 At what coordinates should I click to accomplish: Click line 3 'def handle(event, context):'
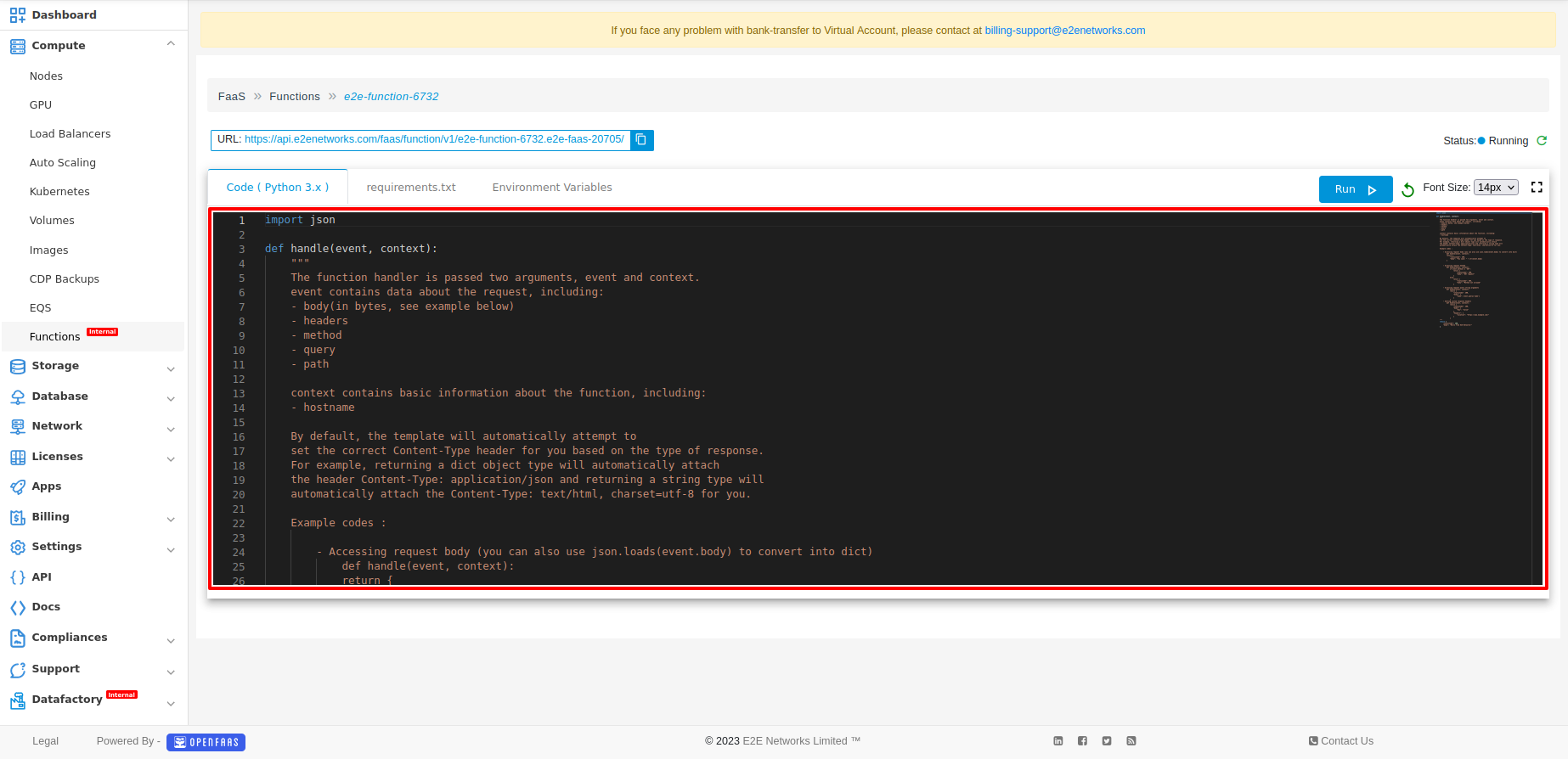pos(351,249)
